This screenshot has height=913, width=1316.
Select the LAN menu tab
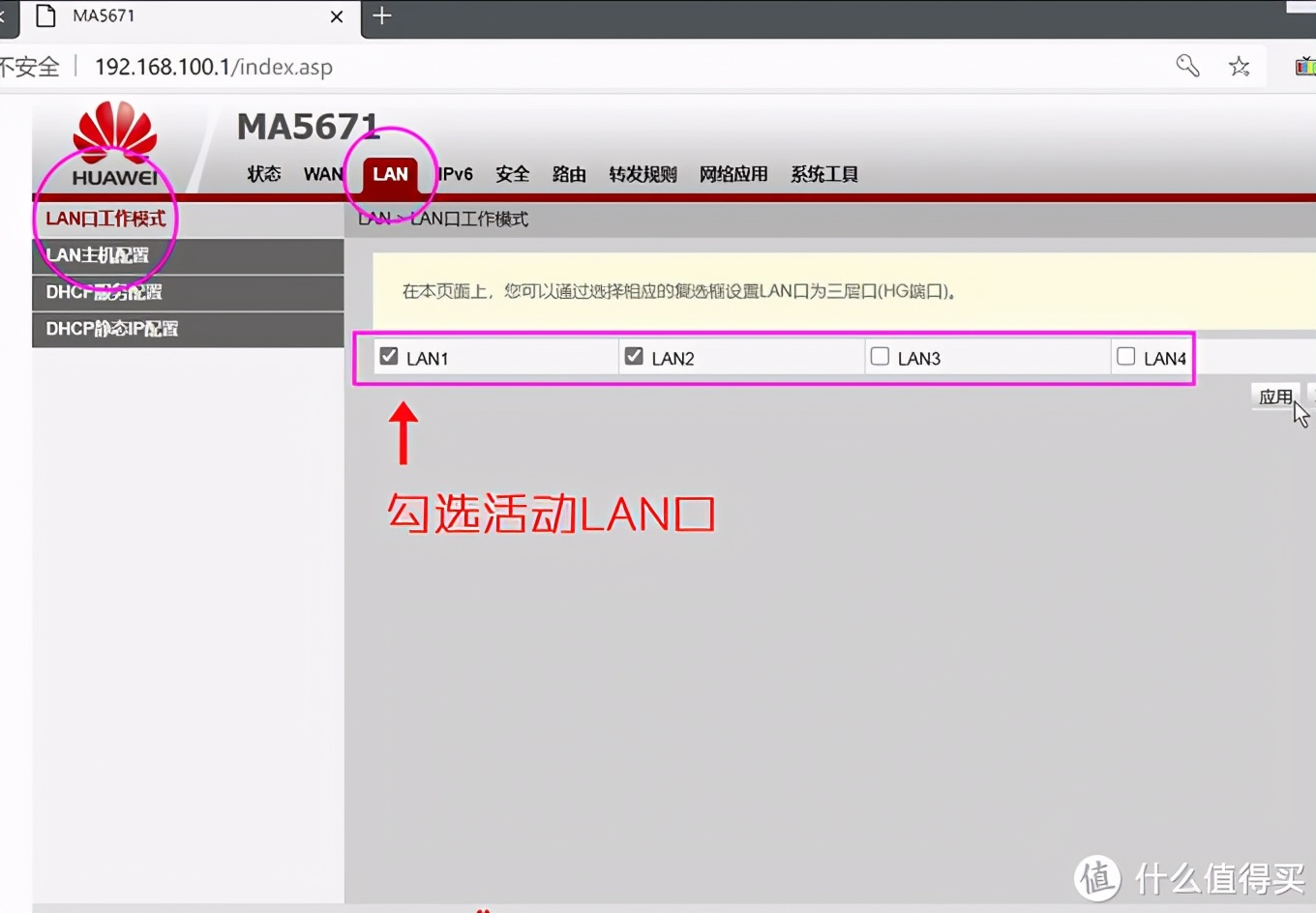click(390, 174)
